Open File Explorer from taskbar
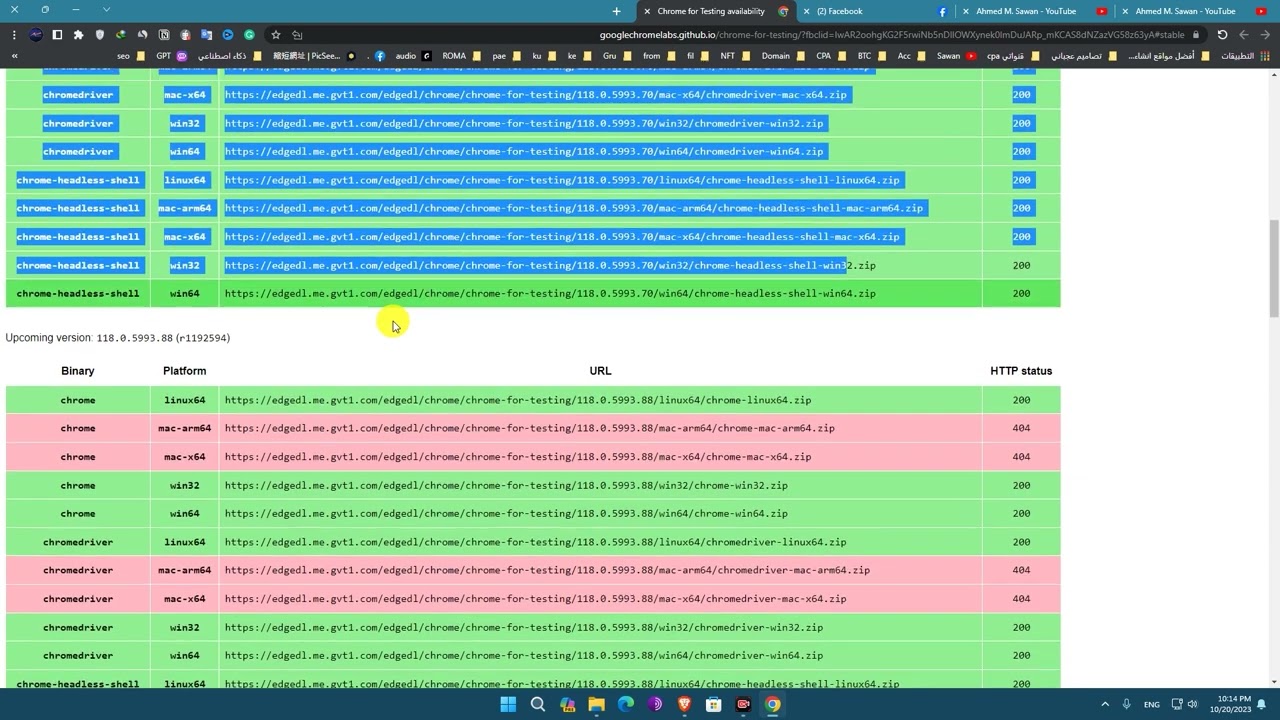This screenshot has height=720, width=1280. click(x=596, y=704)
